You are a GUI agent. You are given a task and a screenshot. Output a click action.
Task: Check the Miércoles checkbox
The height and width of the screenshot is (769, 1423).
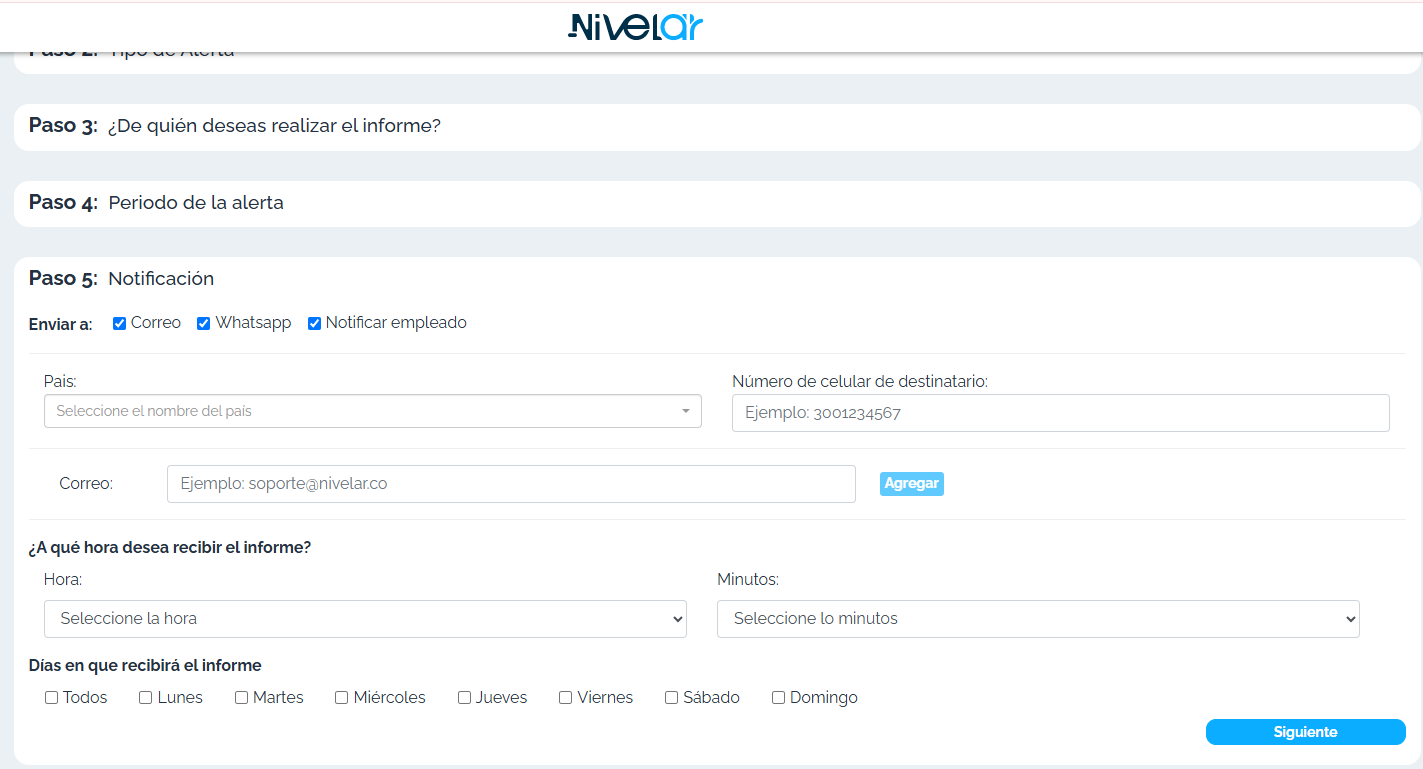click(x=342, y=698)
